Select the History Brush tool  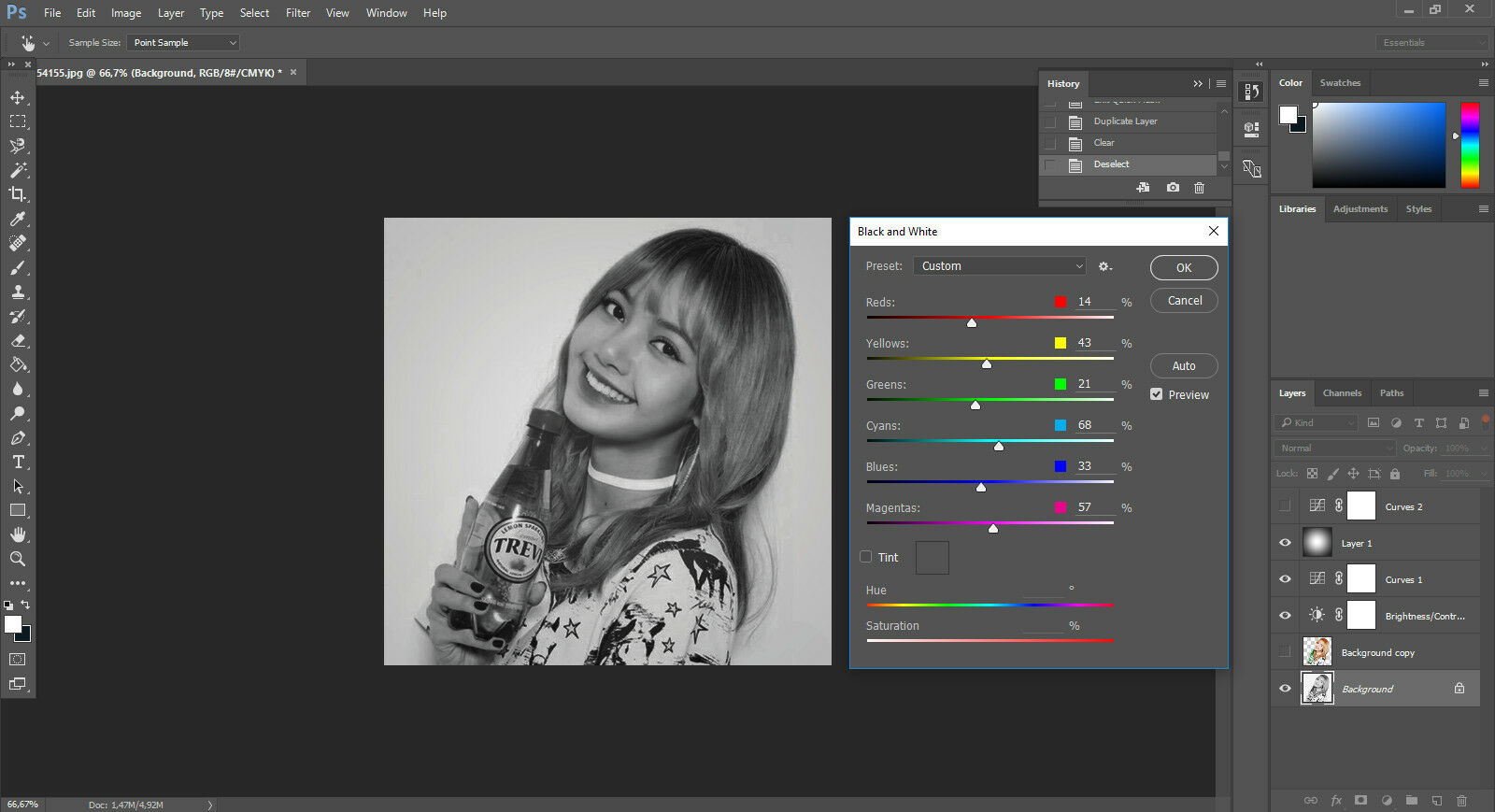coord(18,316)
